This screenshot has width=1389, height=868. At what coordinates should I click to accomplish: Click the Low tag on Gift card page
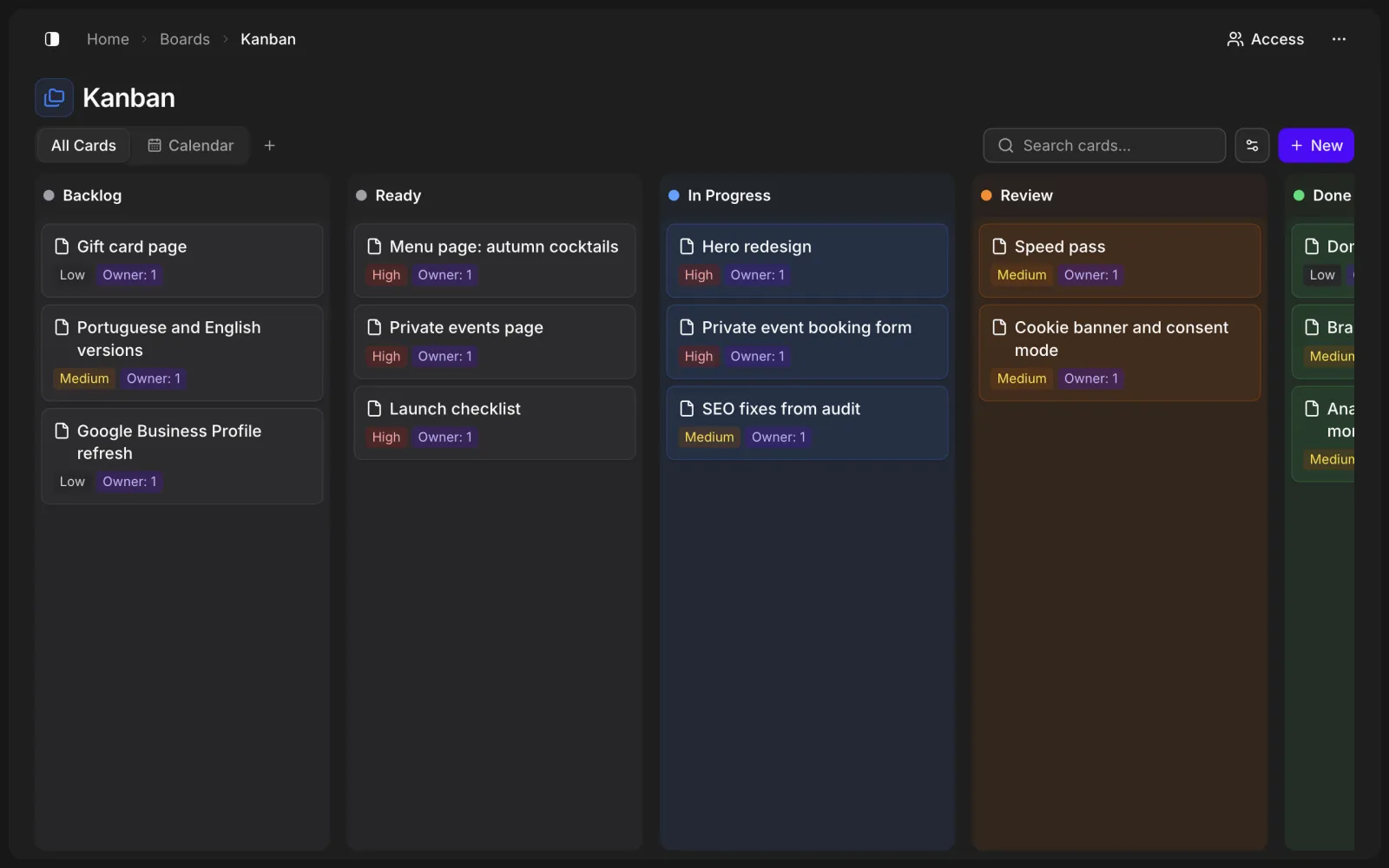pyautogui.click(x=72, y=275)
